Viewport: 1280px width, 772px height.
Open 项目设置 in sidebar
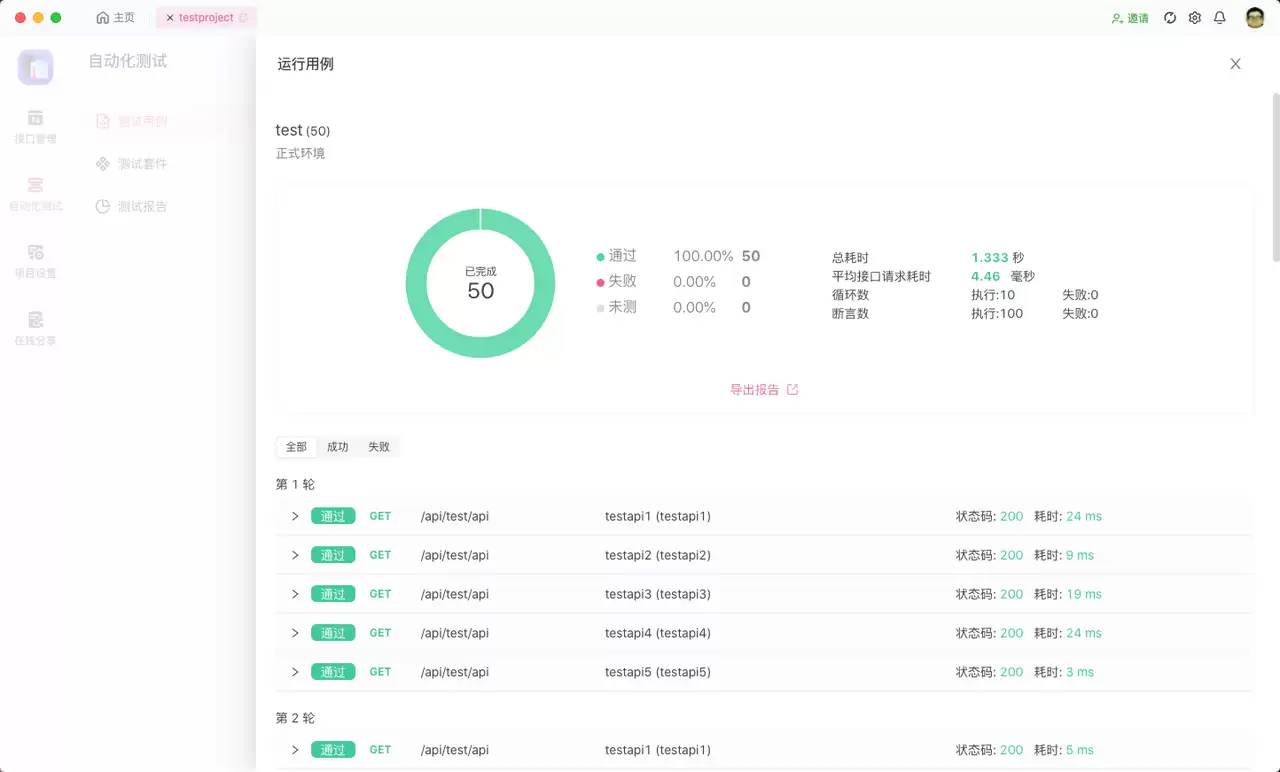(x=35, y=261)
